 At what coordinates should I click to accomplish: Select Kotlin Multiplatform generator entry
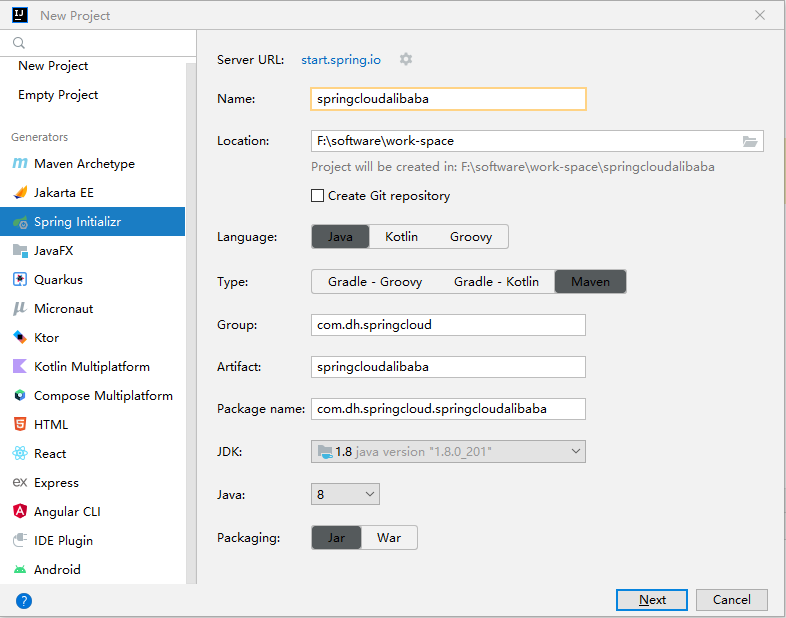pos(93,366)
